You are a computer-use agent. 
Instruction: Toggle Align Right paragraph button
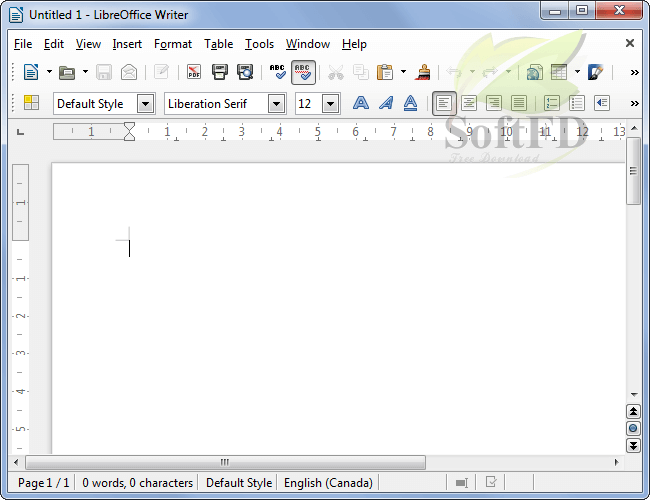click(494, 103)
